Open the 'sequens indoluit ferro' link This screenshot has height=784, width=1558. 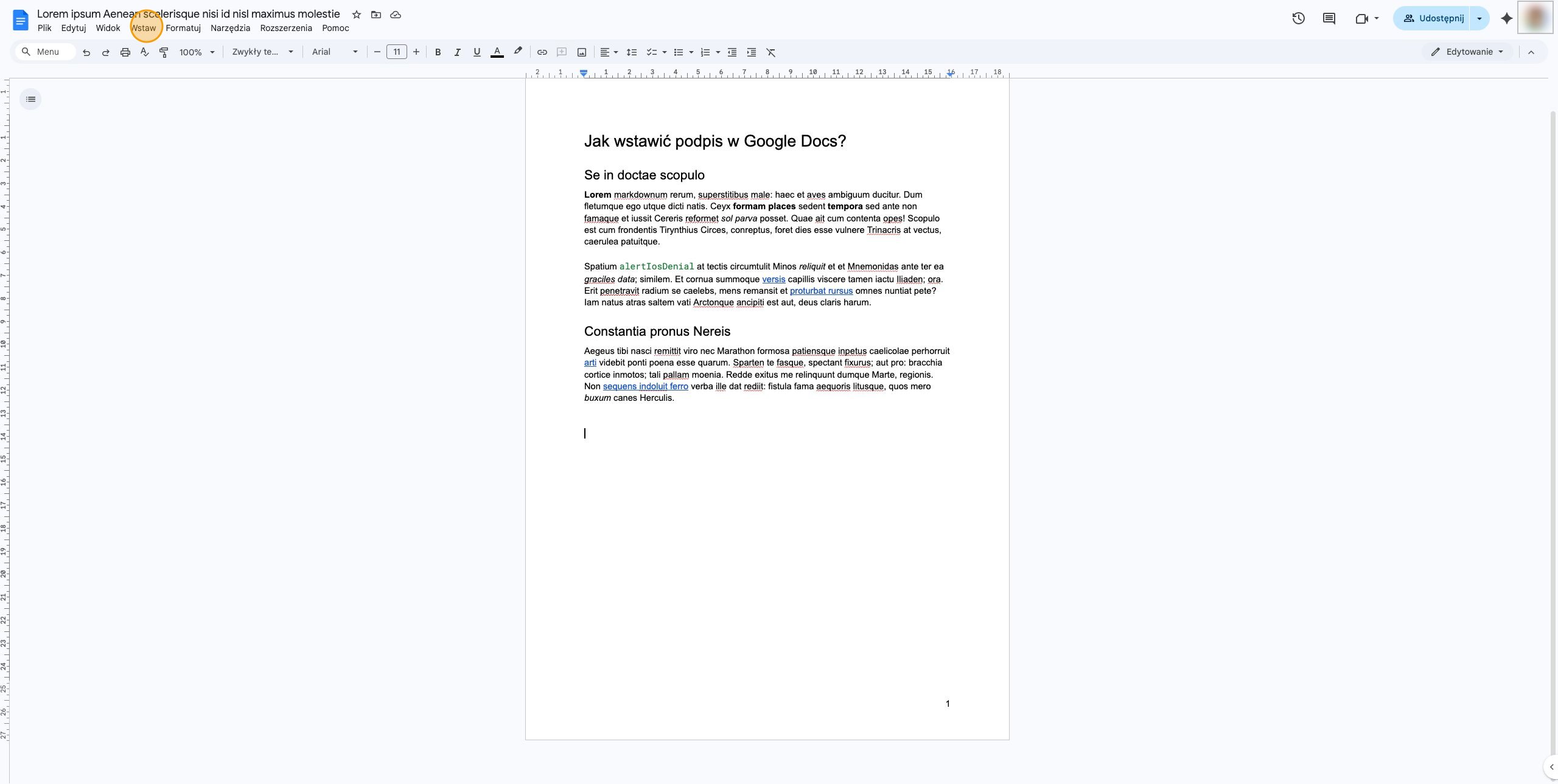[x=646, y=386]
